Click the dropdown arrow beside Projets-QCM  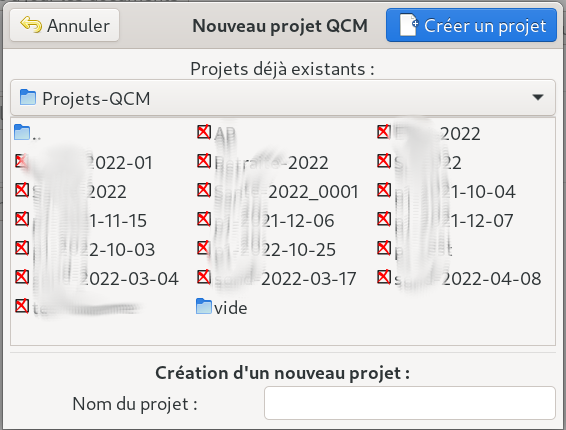coord(538,97)
